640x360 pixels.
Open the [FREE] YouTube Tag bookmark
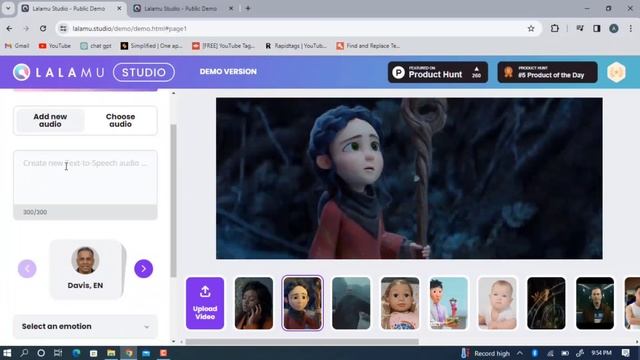[224, 46]
